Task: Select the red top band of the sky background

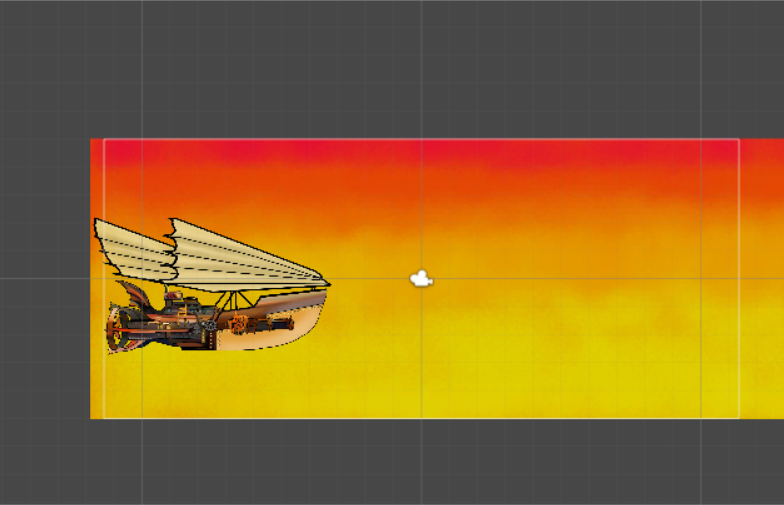Action: (420, 152)
